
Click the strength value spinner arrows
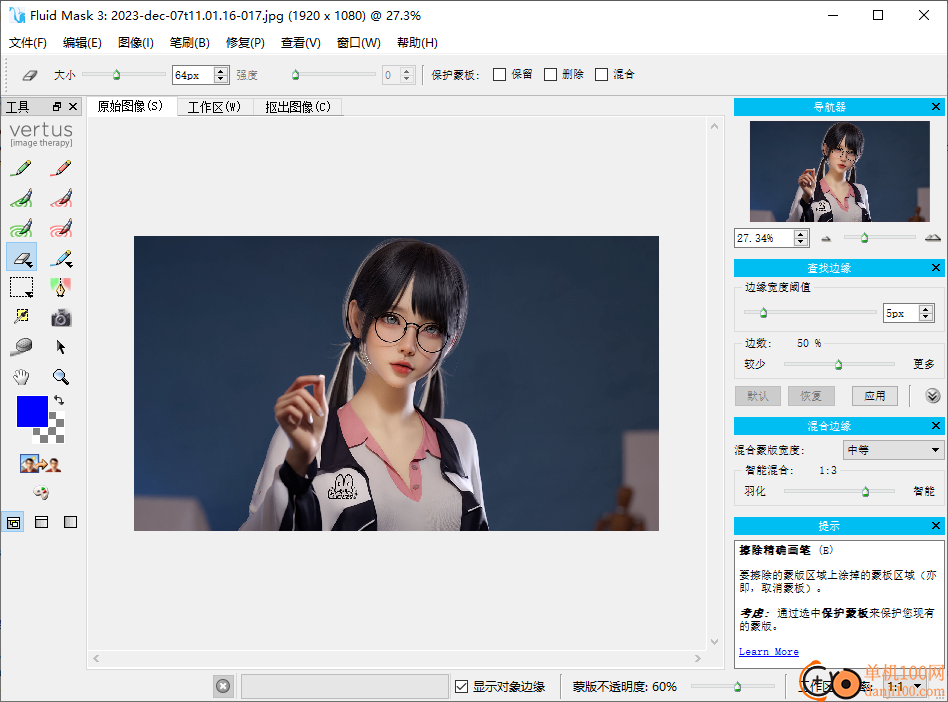point(407,75)
